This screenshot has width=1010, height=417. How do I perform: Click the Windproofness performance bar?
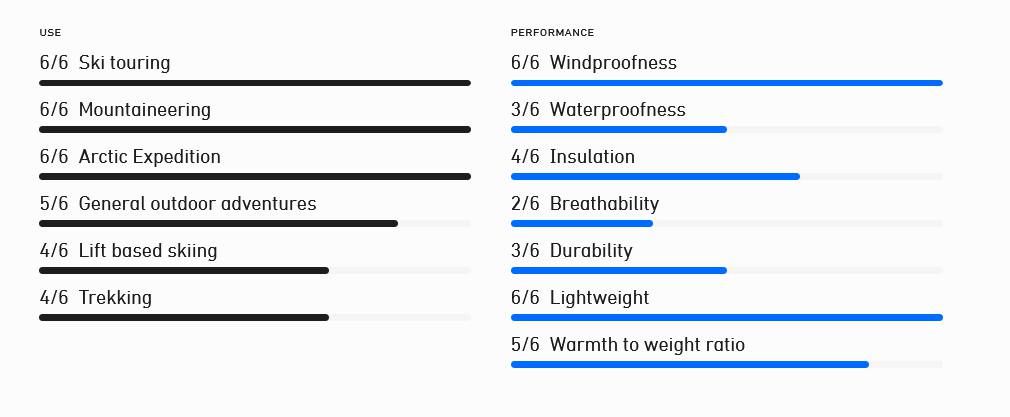pyautogui.click(x=727, y=83)
